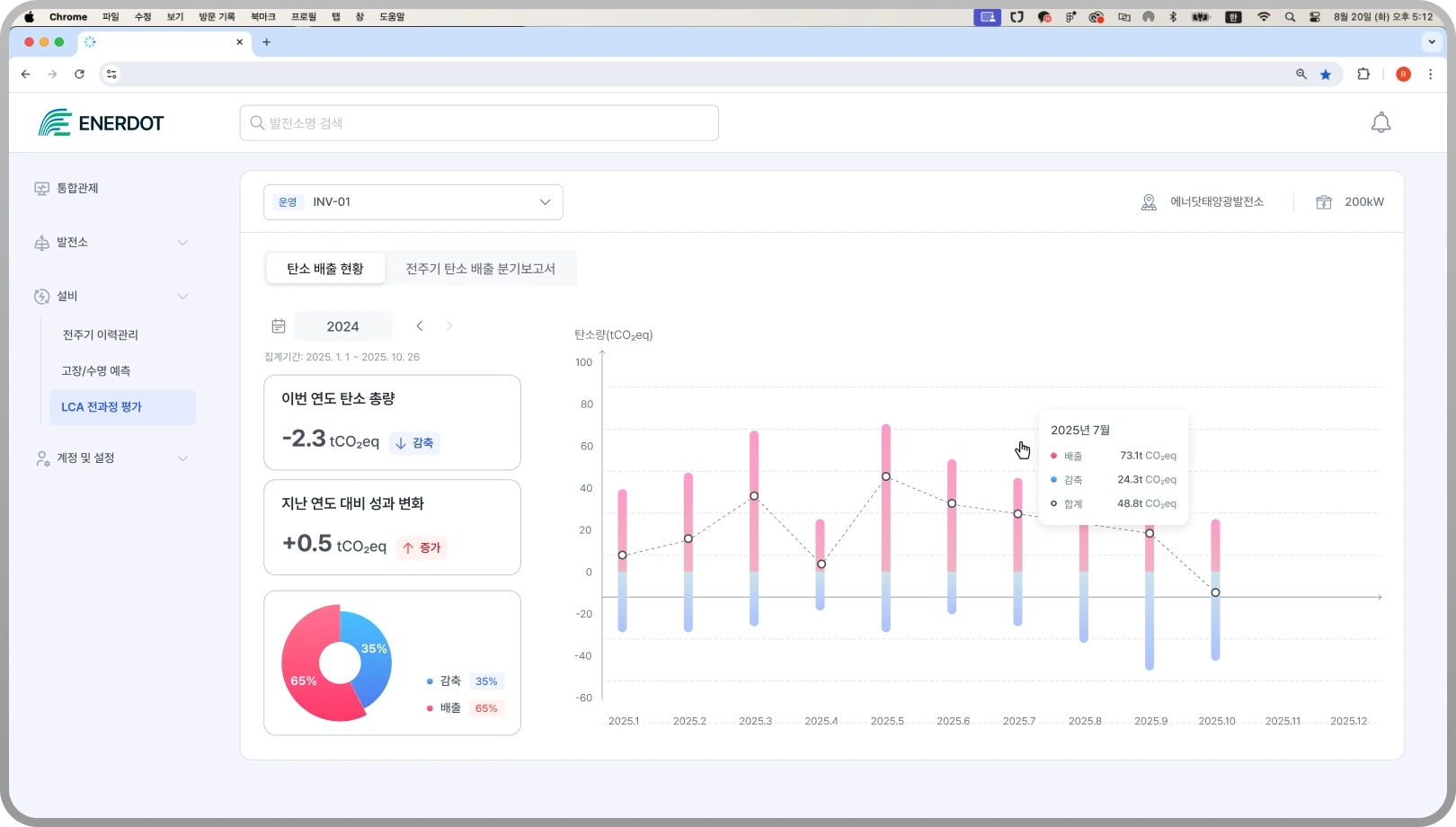This screenshot has height=827, width=1456.
Task: Click the 발전소 sidebar icon
Action: [41, 243]
